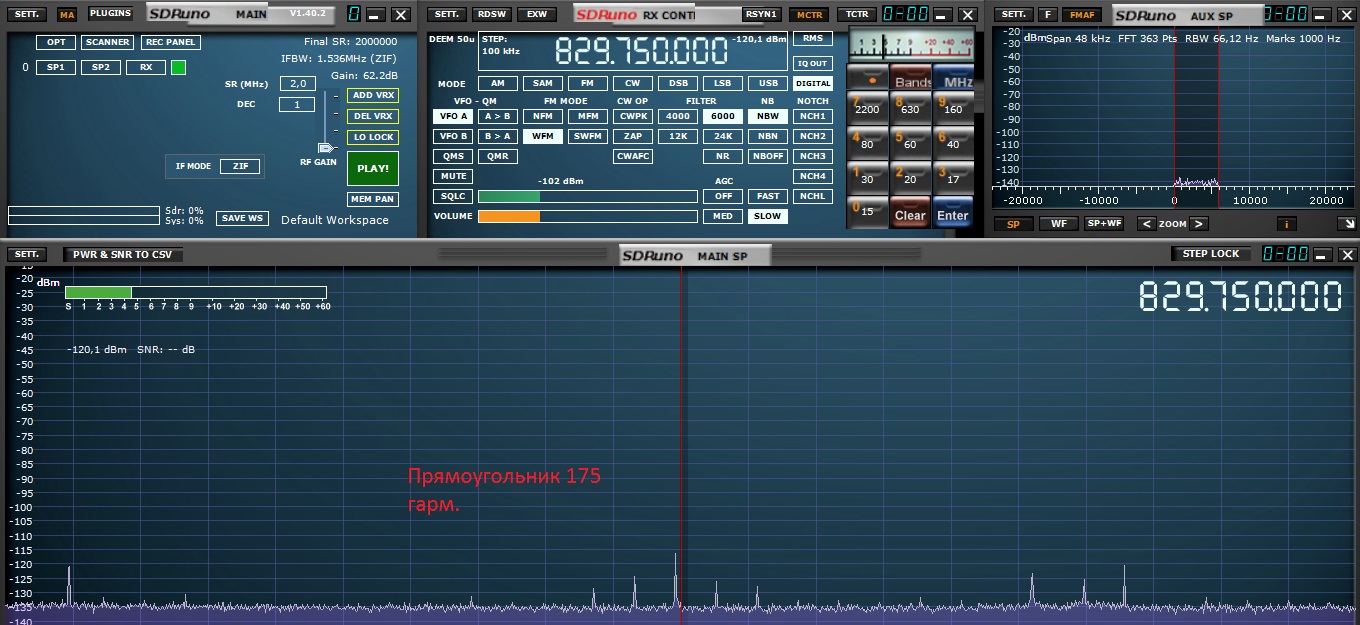Enable notch filter NCH1
The image size is (1360, 625).
(813, 116)
